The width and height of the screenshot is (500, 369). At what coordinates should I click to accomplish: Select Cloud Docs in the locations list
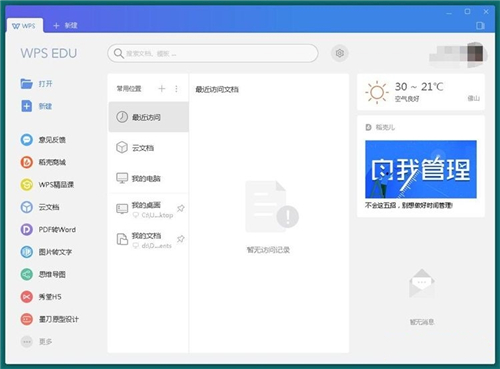click(x=149, y=148)
